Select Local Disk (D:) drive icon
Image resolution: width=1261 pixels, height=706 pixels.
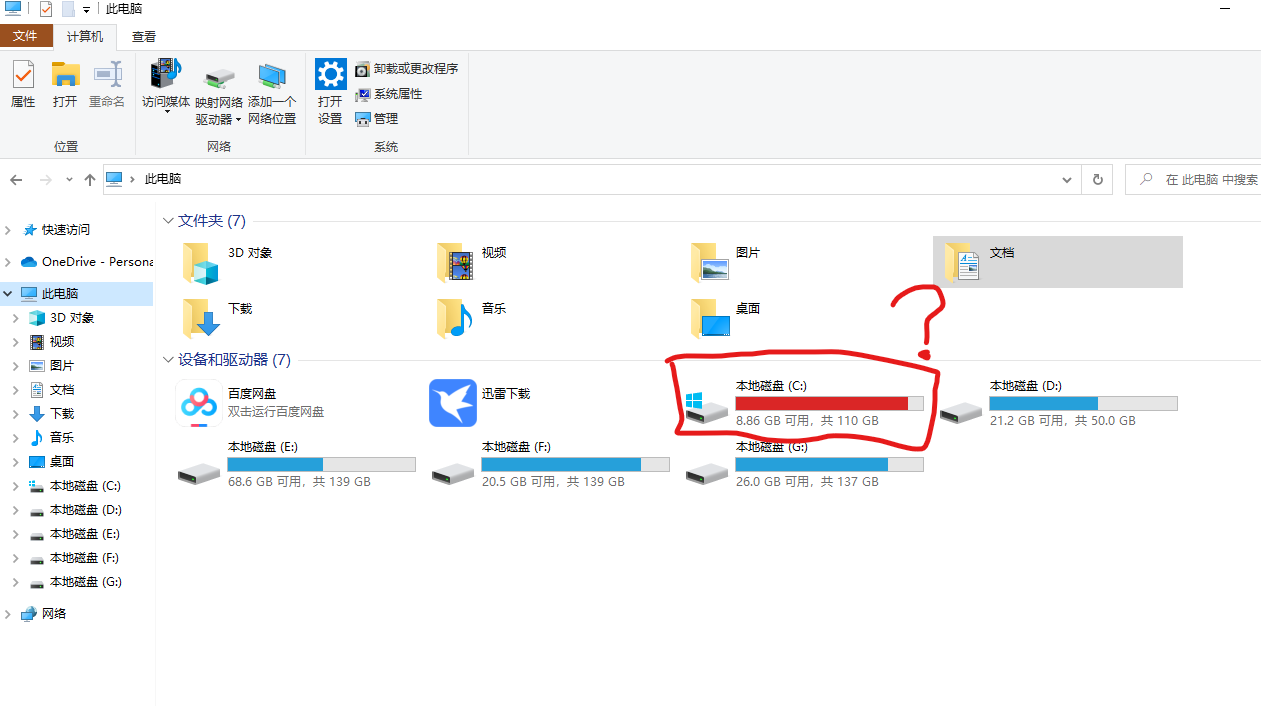(961, 411)
